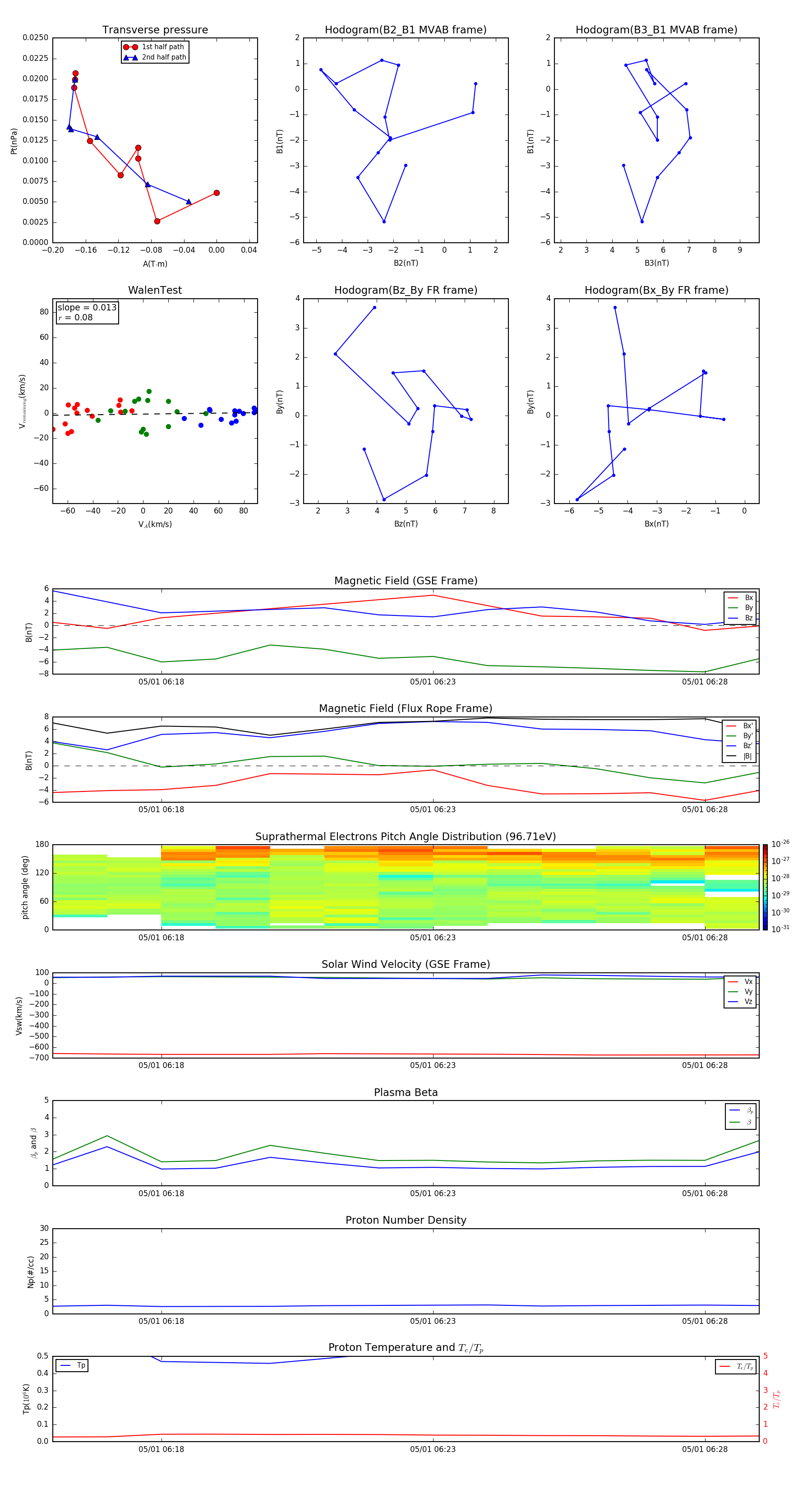812x1489 pixels.
Task: Click the pitch angle color scale bar
Action: click(x=765, y=887)
